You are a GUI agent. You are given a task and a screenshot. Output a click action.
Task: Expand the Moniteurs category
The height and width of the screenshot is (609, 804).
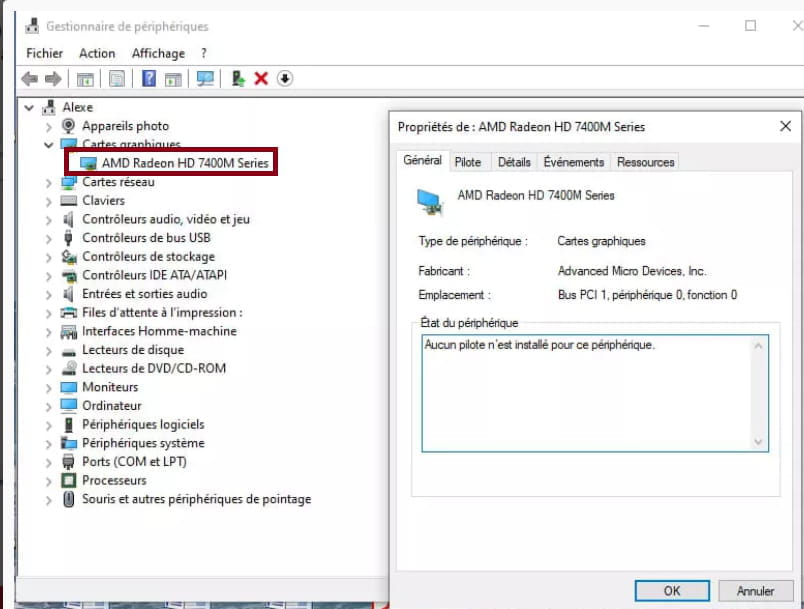tap(49, 388)
